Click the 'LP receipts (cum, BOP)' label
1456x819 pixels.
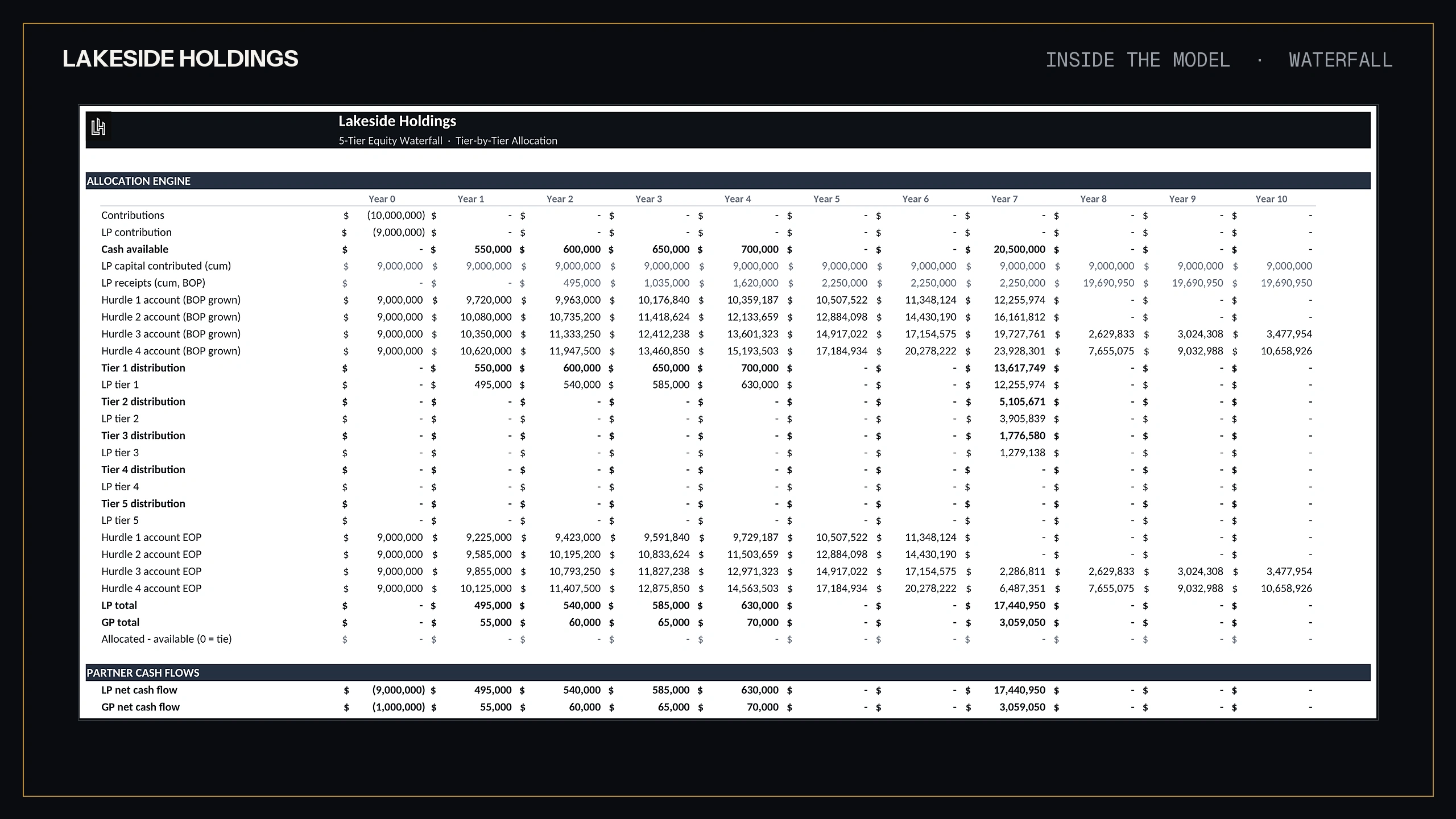(154, 283)
